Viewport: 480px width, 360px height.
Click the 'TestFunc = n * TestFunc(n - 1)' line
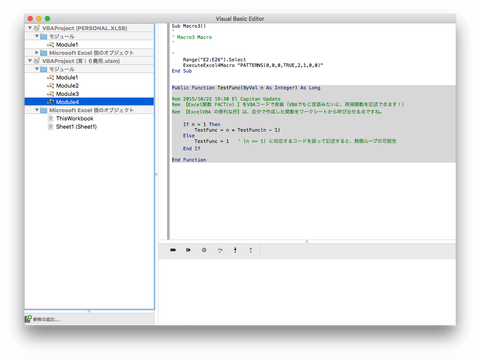(x=237, y=130)
